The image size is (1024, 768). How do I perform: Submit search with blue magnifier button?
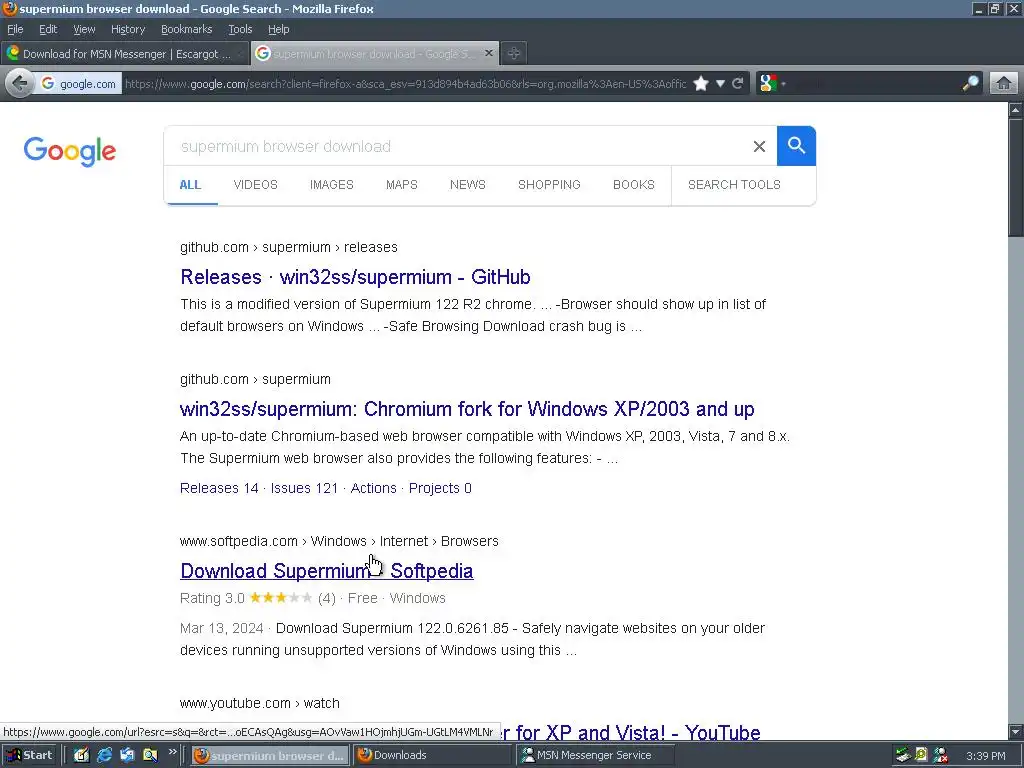click(796, 146)
